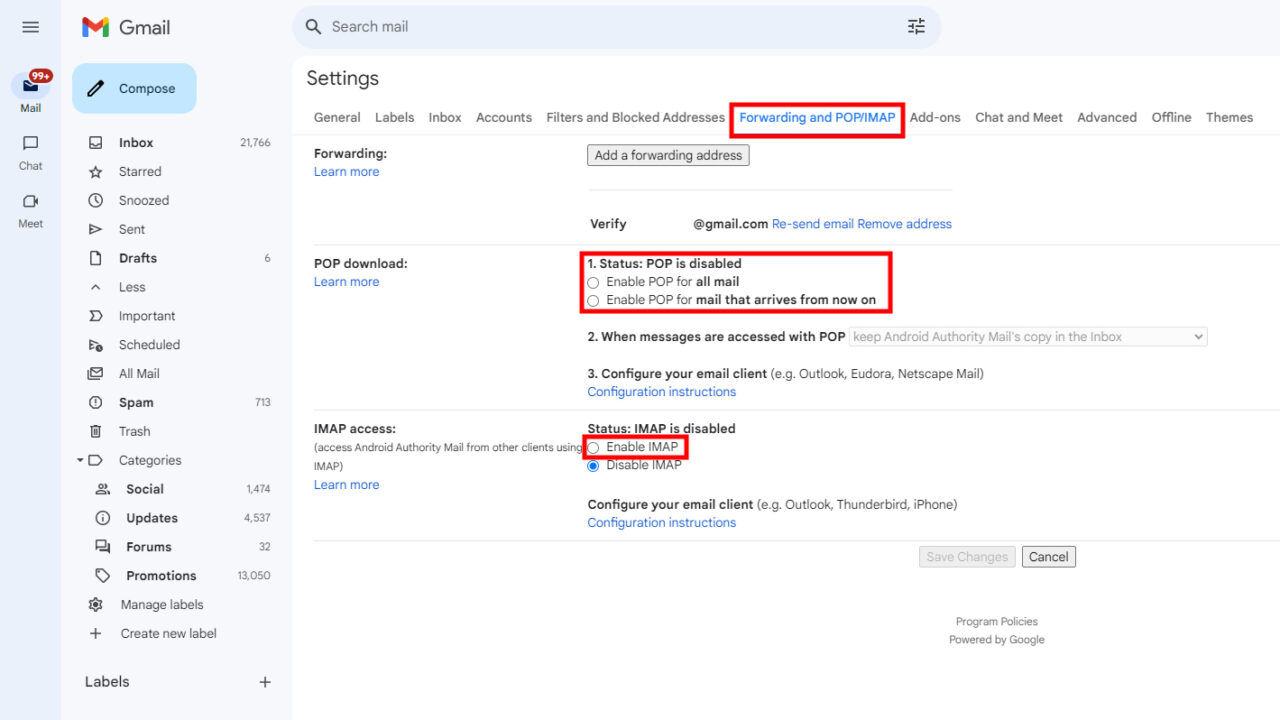
Task: Click the search magnifier icon
Action: click(x=313, y=27)
